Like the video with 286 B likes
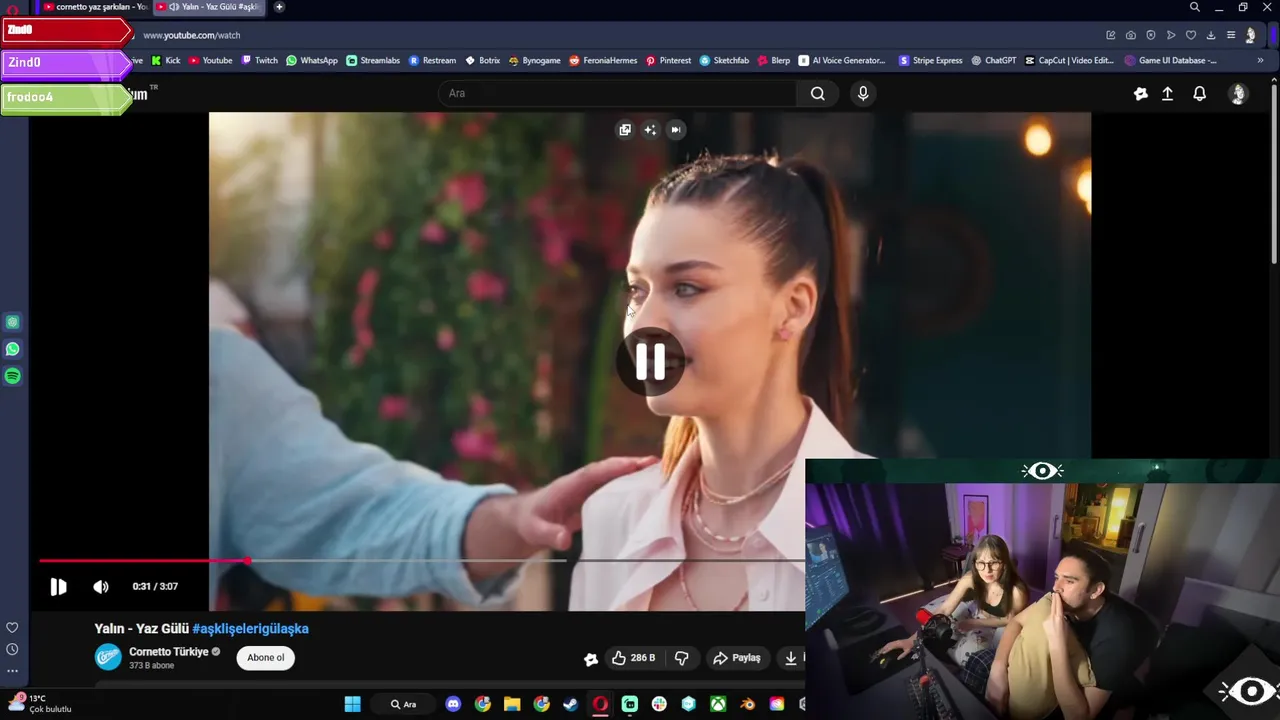This screenshot has width=1280, height=720. pyautogui.click(x=634, y=658)
